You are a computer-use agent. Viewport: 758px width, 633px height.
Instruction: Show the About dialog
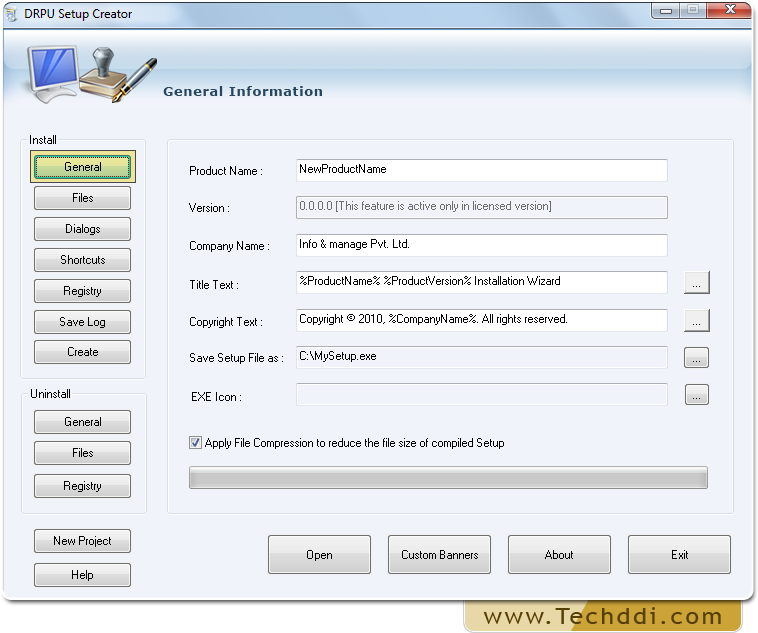click(559, 555)
